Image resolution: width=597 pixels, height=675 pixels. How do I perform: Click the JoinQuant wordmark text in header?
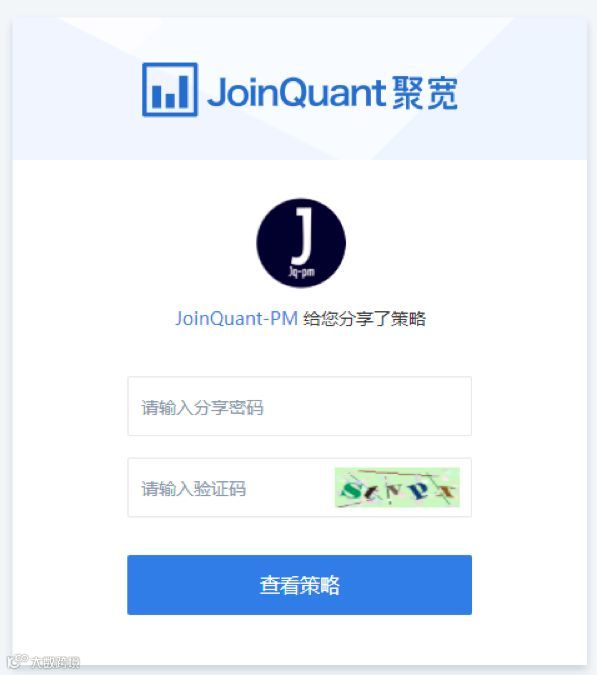pos(296,92)
